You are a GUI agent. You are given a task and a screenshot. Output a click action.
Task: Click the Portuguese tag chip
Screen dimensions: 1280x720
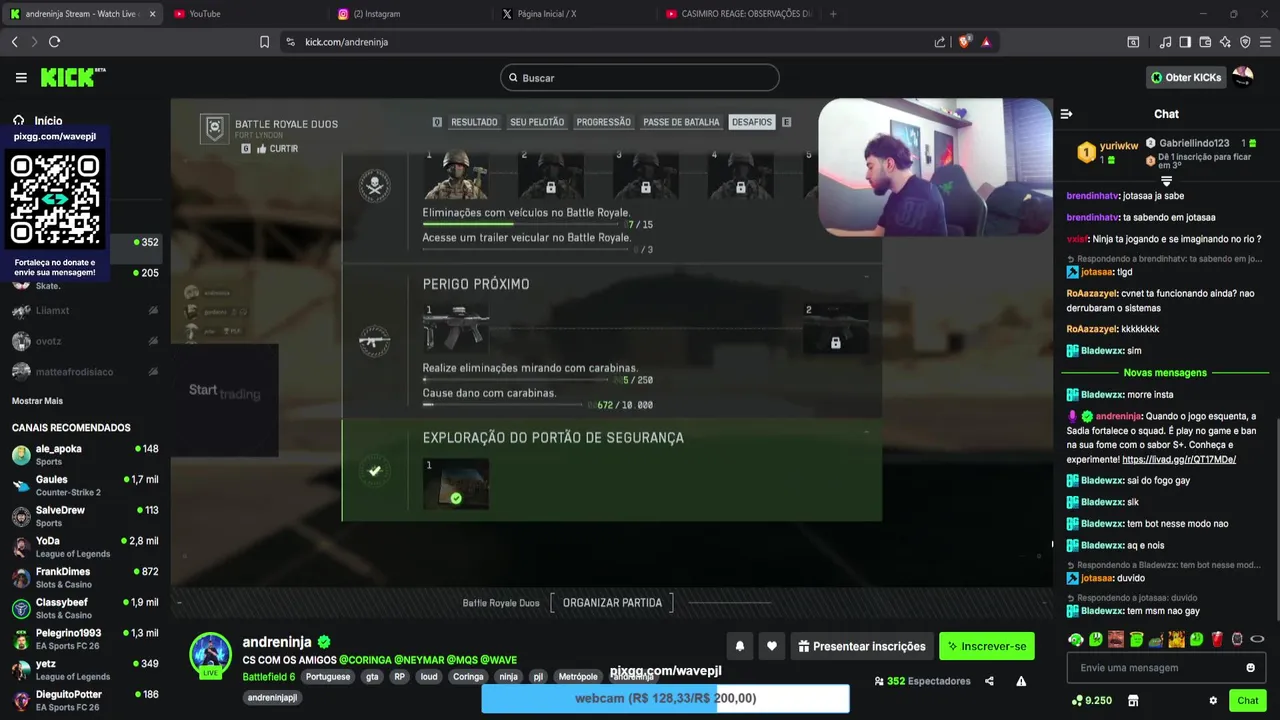(328, 677)
